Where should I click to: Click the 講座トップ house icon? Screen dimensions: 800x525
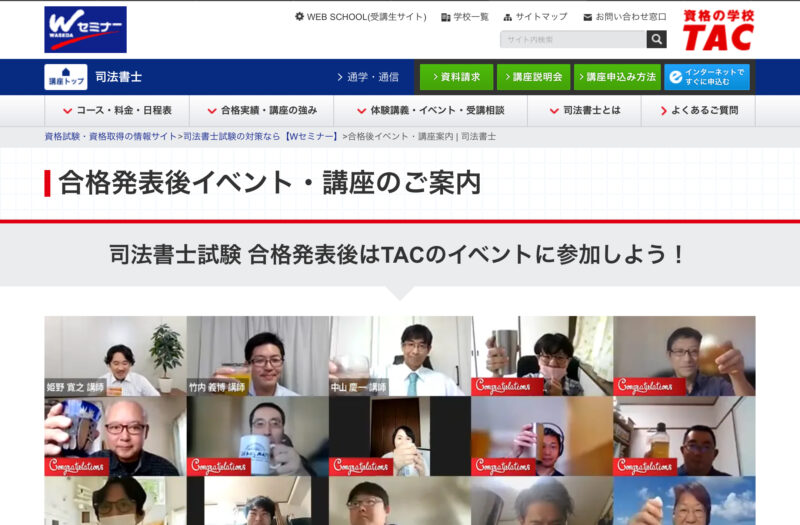point(66,77)
